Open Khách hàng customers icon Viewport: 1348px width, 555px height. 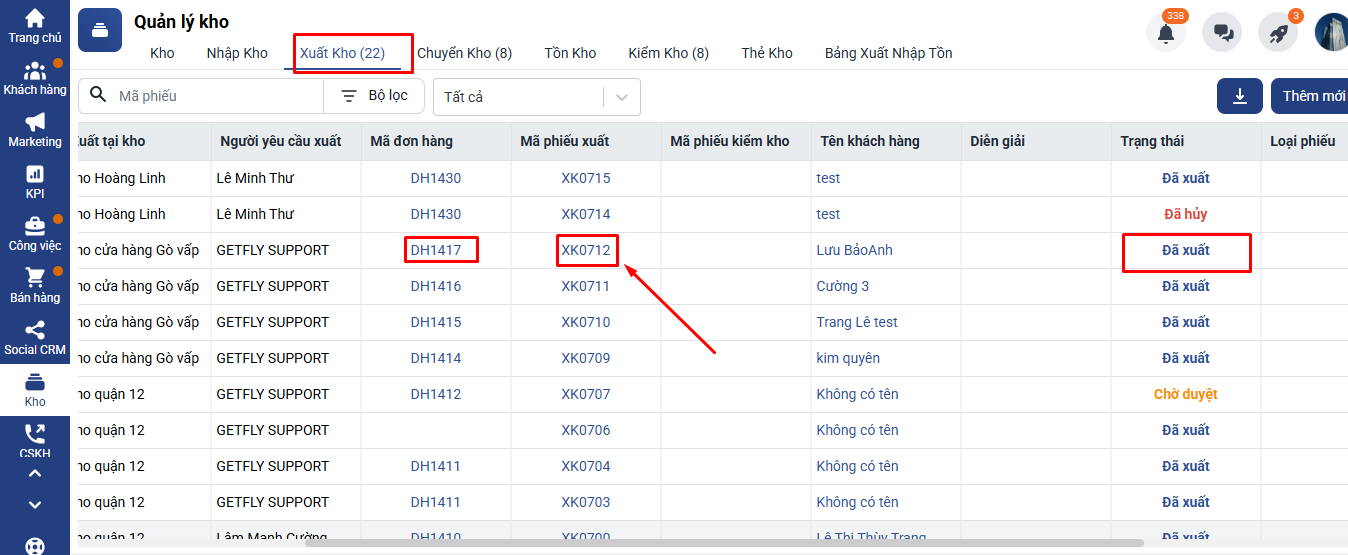coord(35,71)
